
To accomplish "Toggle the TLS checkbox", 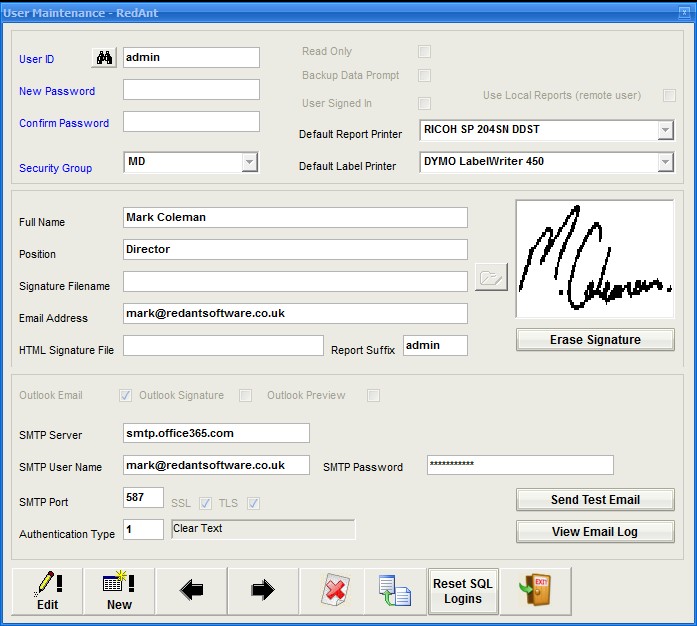I will 253,503.
